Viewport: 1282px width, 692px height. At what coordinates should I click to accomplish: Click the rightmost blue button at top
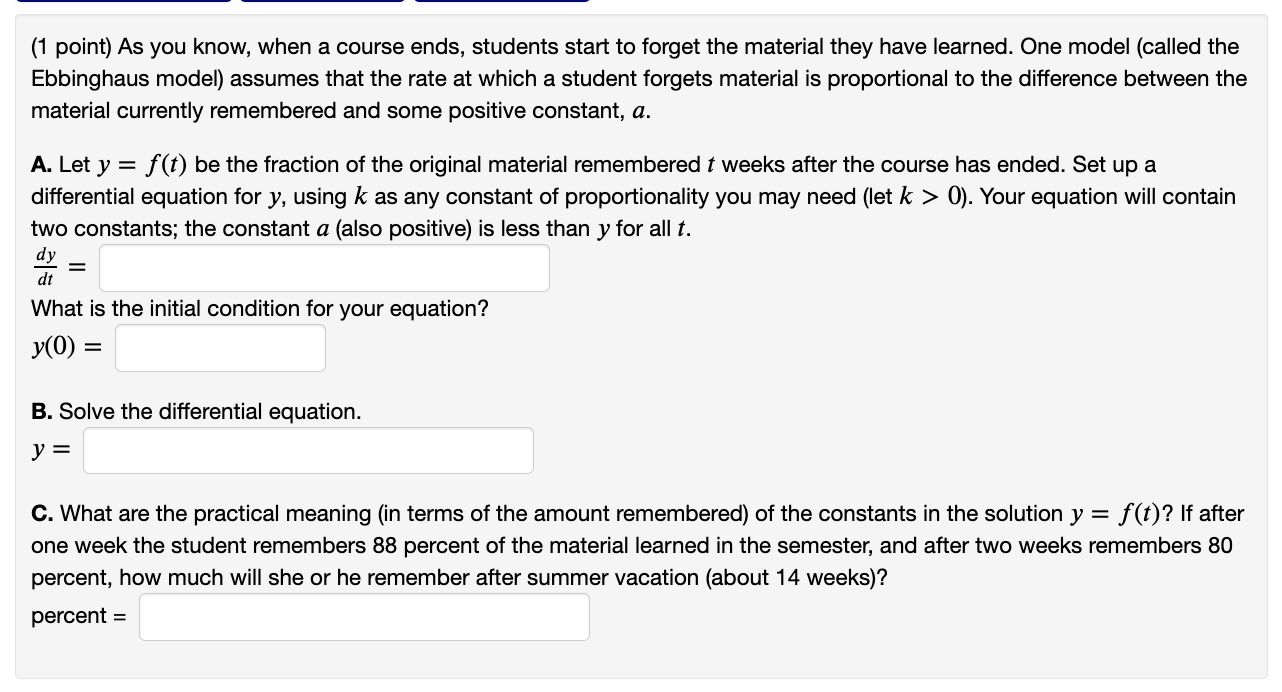point(500,3)
